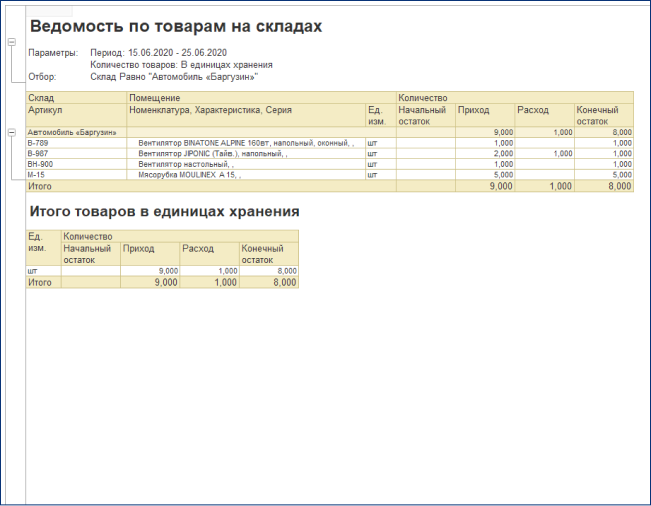Select article cell B-987
The image size is (651, 506).
tap(76, 154)
